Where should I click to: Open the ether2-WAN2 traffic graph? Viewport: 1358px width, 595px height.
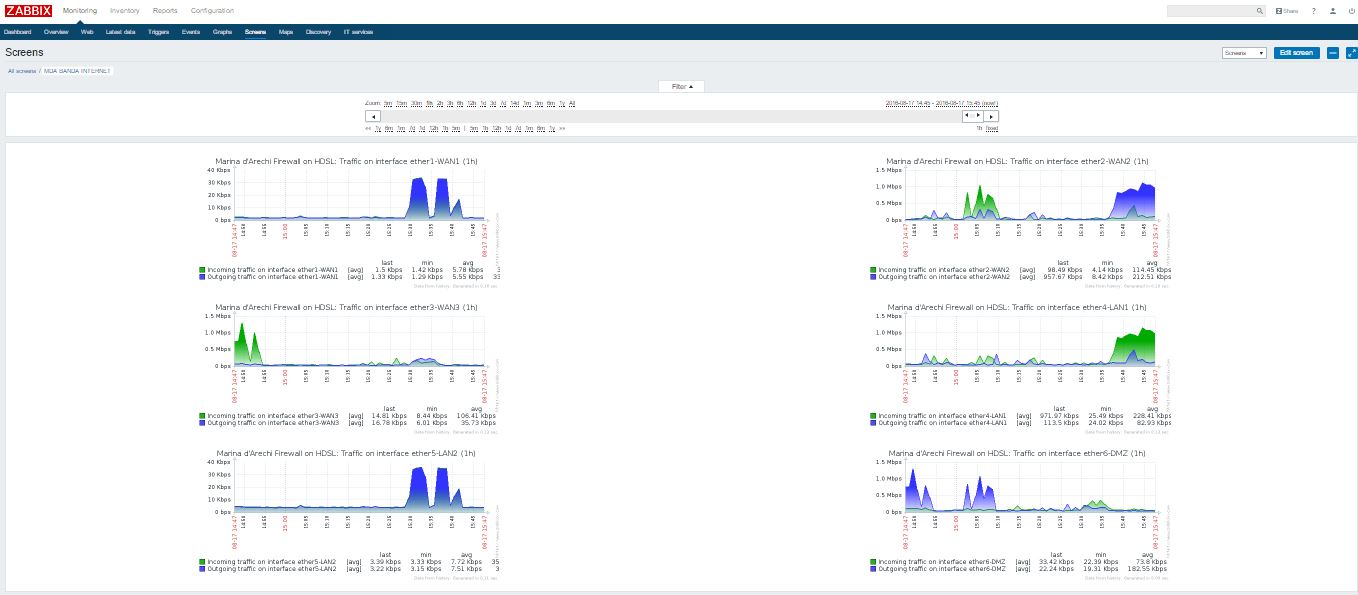1020,220
